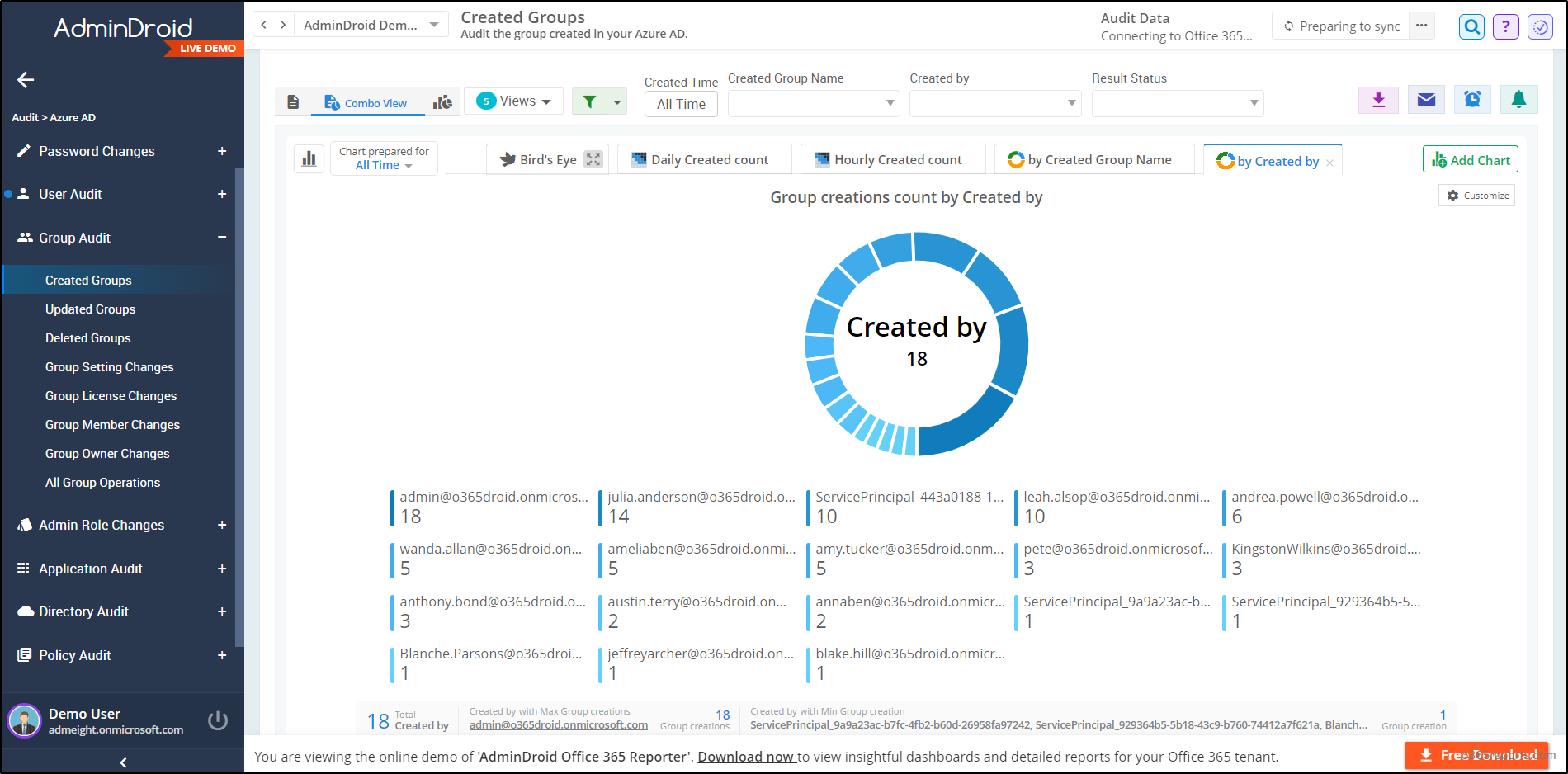Click the alert bell icon
This screenshot has width=1568, height=774.
(1518, 100)
